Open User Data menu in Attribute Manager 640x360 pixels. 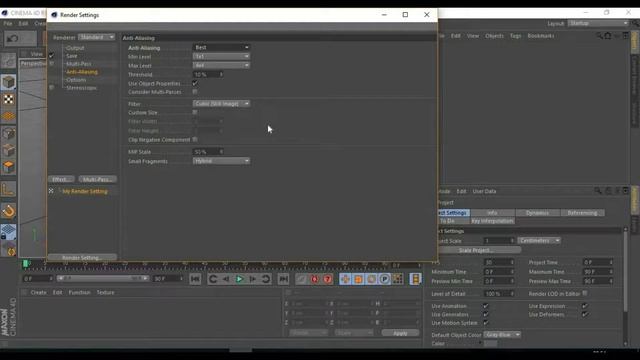pos(484,191)
